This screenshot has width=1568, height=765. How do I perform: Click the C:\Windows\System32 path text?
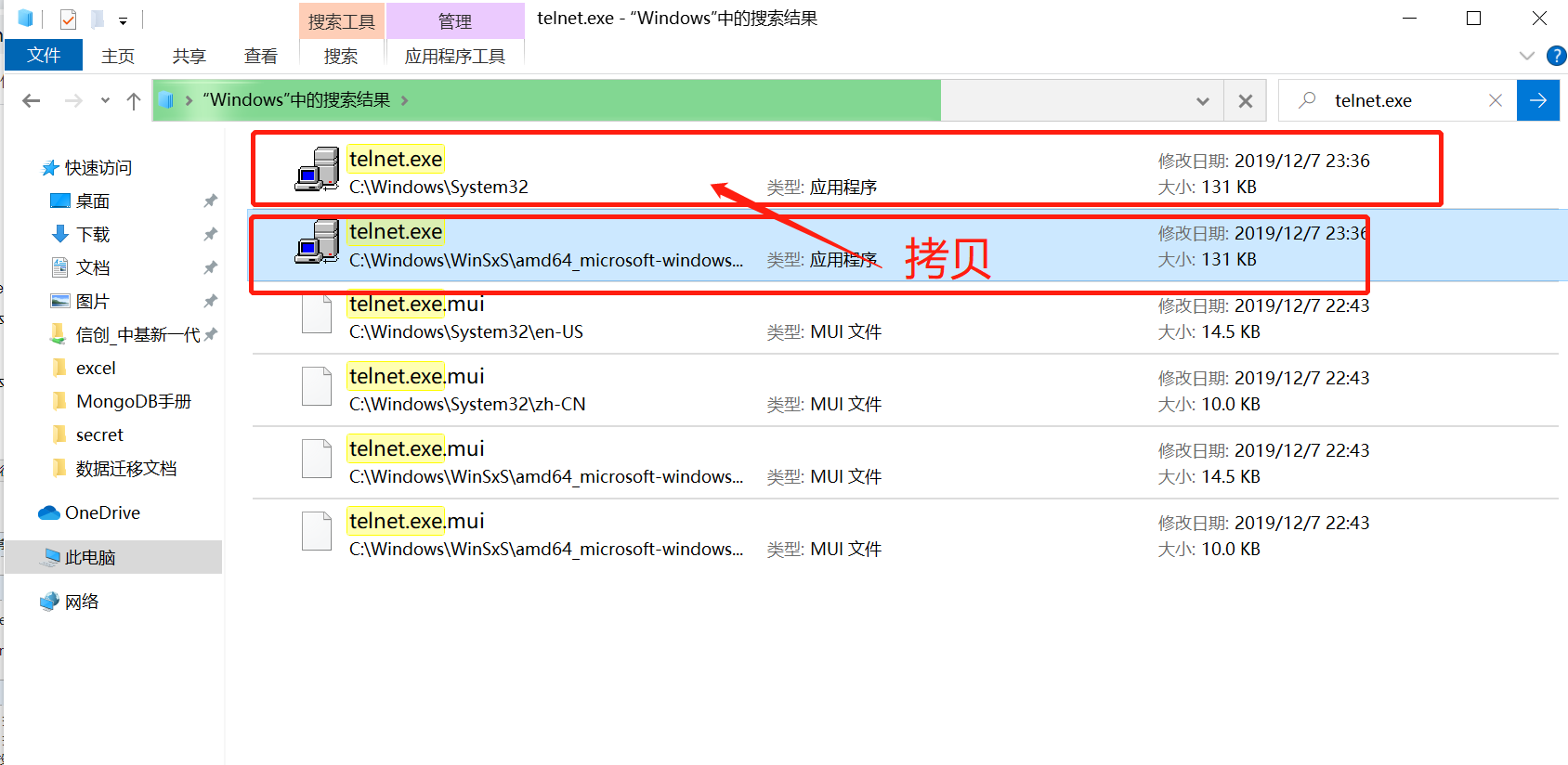click(438, 188)
